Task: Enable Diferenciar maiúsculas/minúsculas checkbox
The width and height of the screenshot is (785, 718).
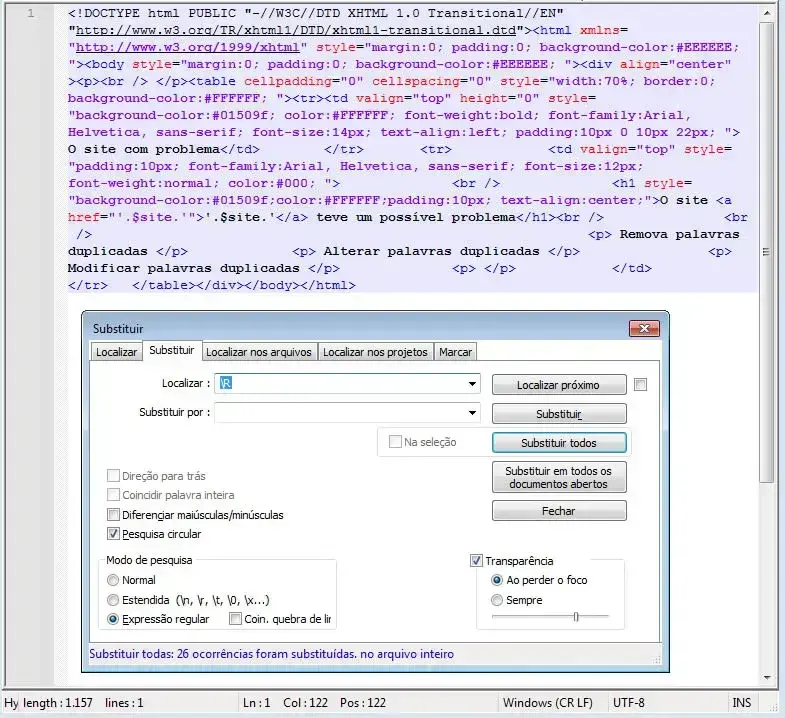Action: (x=113, y=515)
